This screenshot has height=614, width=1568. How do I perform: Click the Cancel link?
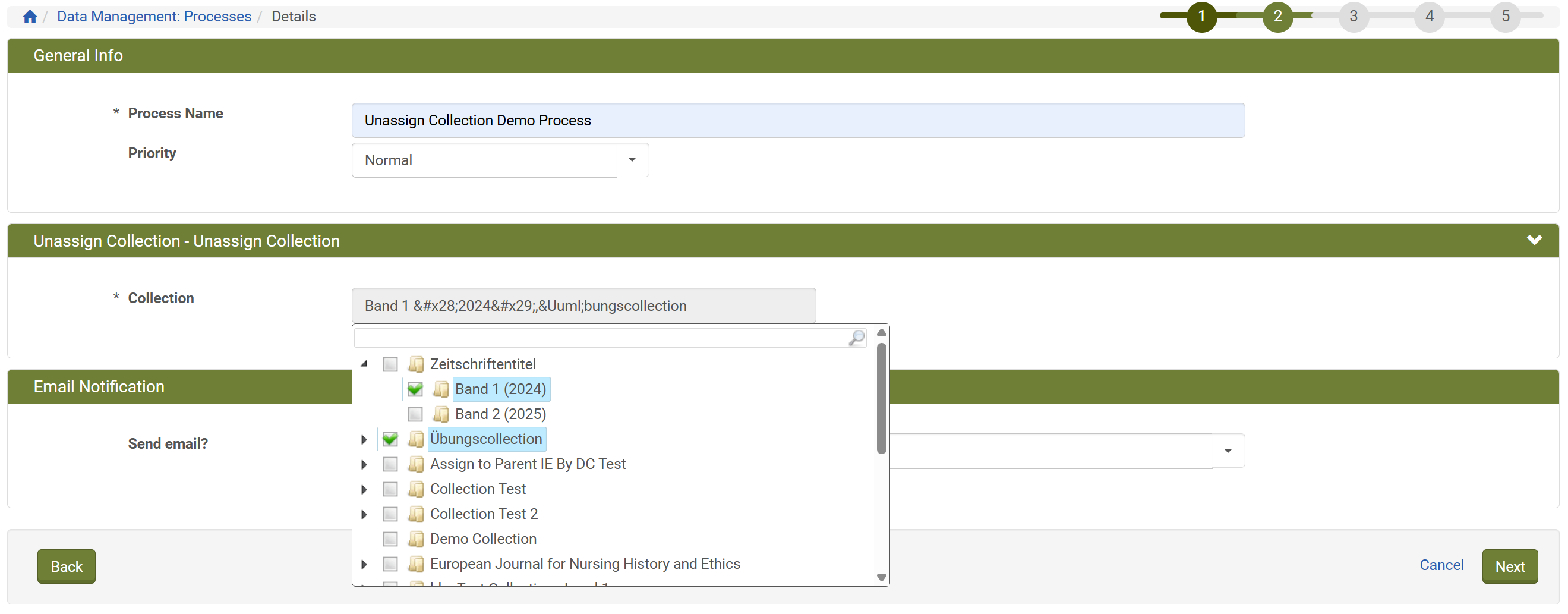pyautogui.click(x=1441, y=565)
